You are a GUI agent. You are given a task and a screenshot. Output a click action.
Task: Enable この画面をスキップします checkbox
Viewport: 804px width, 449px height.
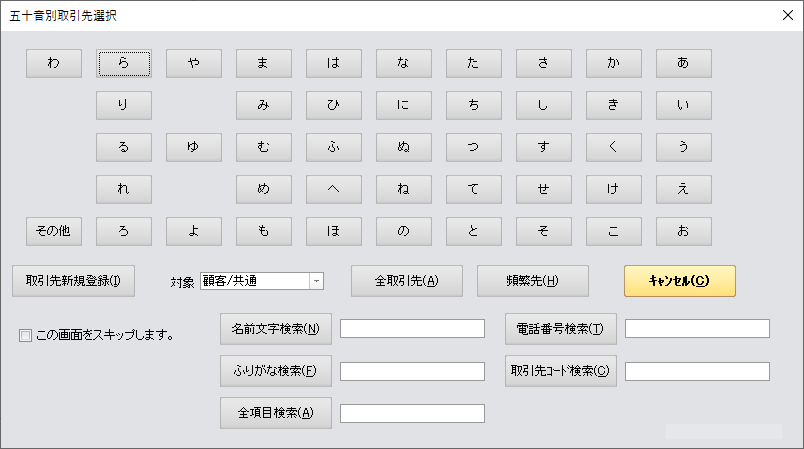(x=26, y=336)
